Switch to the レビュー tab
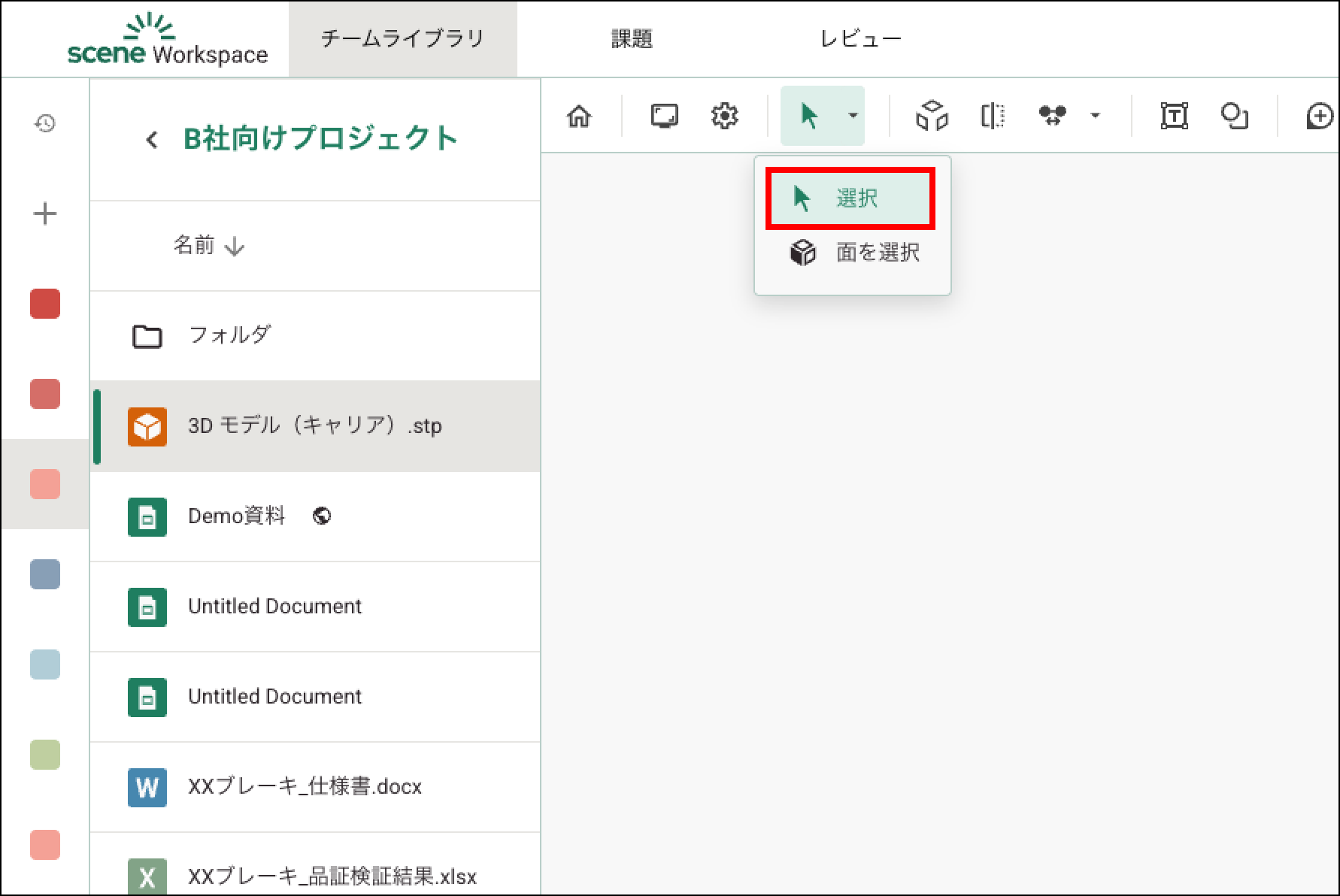 (x=860, y=39)
